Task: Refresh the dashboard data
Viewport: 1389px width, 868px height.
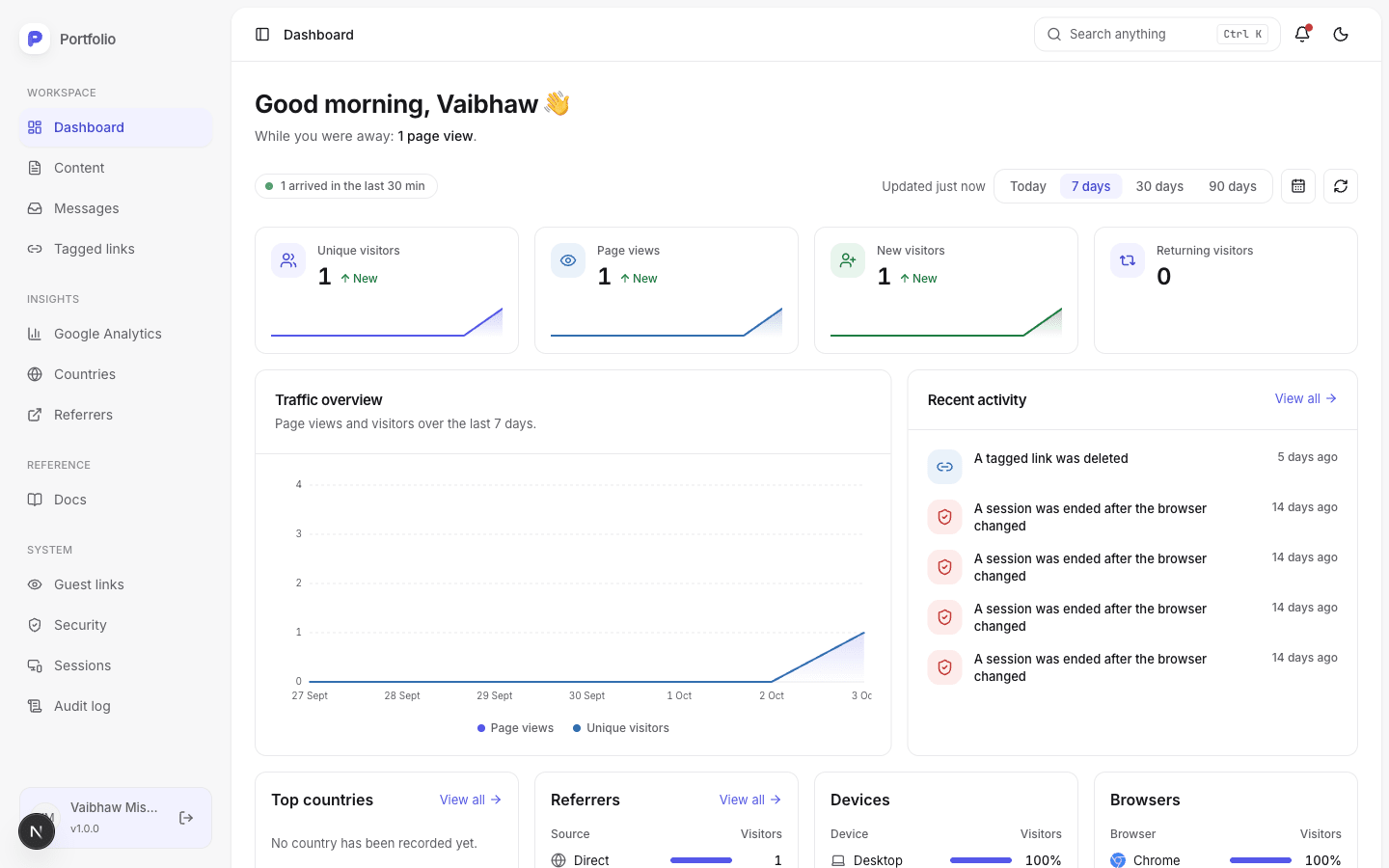Action: coord(1341,186)
